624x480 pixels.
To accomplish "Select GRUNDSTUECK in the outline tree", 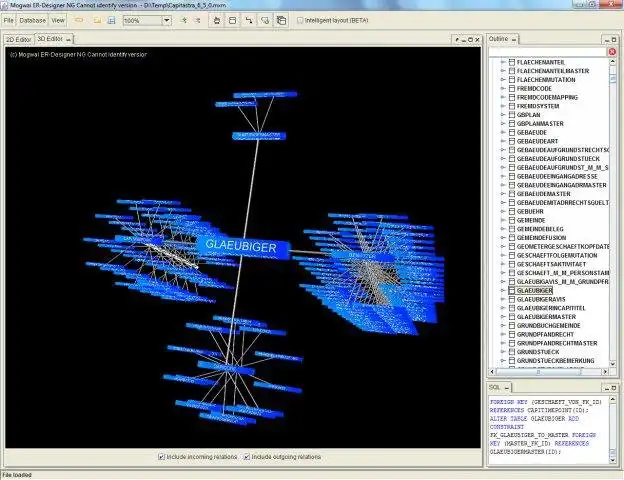I will click(538, 352).
